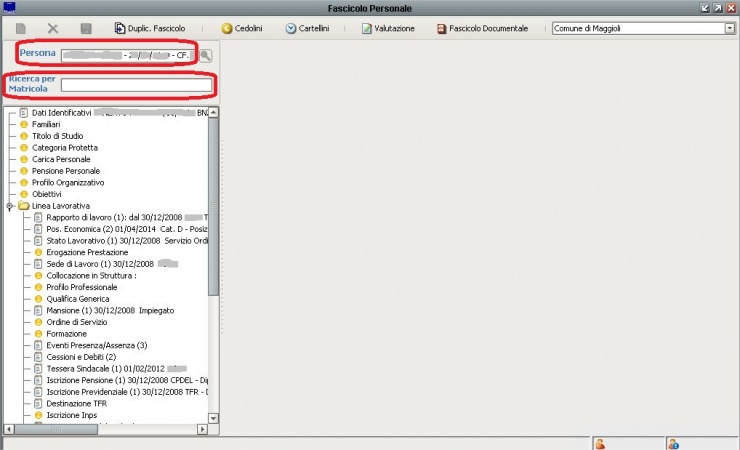Screen dimensions: 740x450
Task: Click the tree scroll up arrow
Action: coord(213,112)
